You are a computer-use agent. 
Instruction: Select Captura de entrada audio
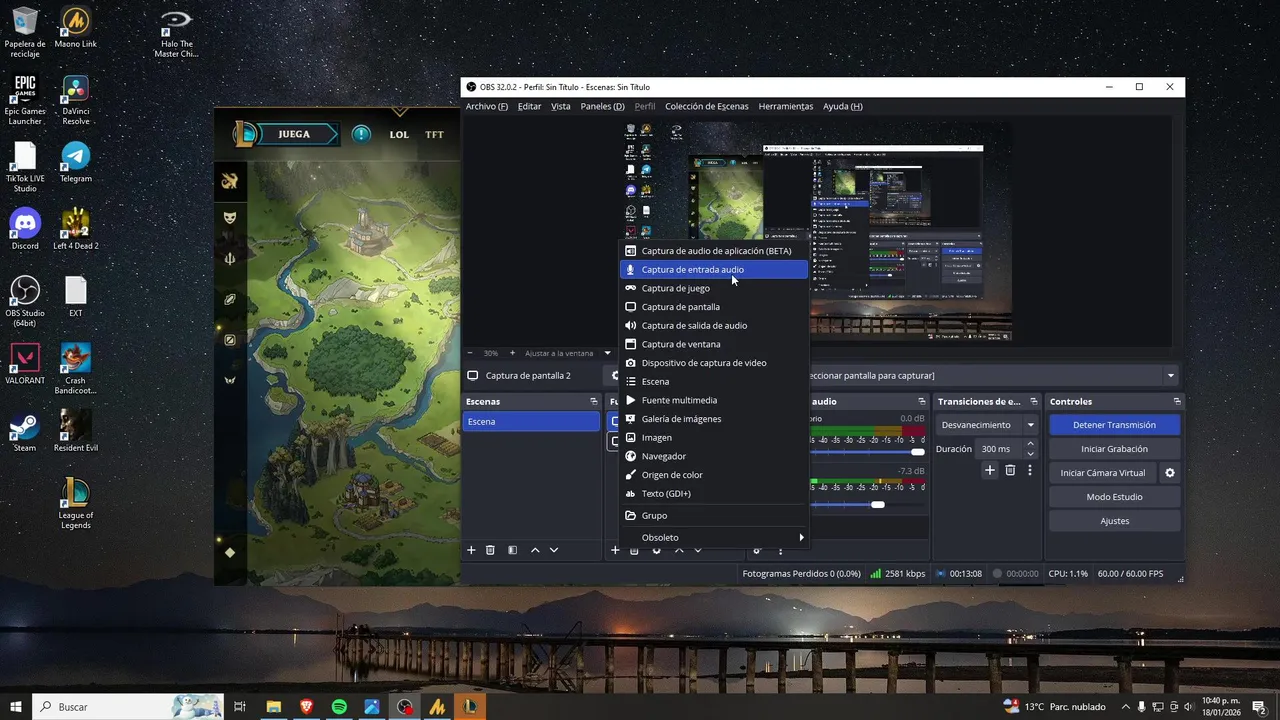pyautogui.click(x=714, y=269)
